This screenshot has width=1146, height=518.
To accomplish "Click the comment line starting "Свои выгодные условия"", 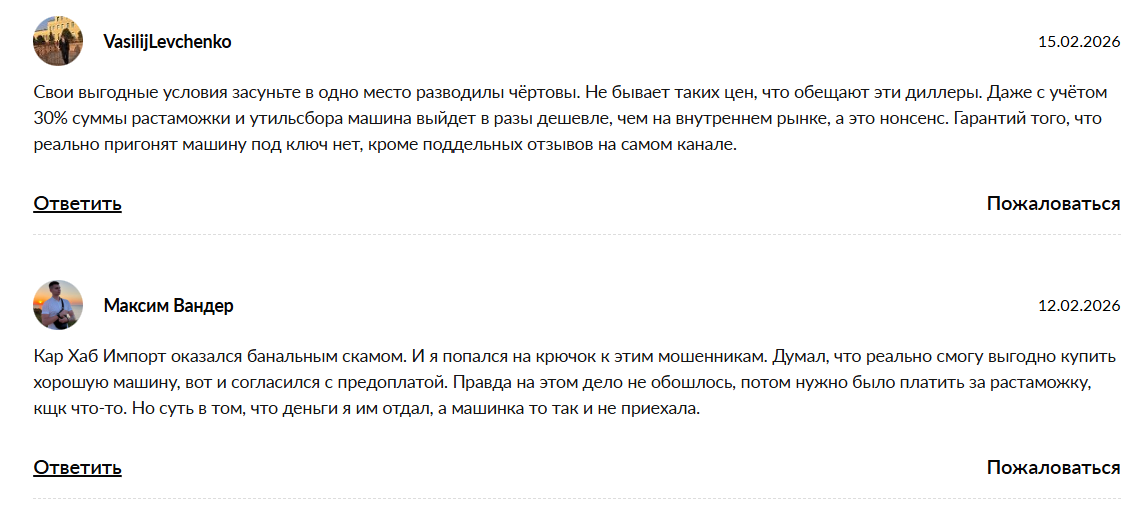I will point(300,93).
